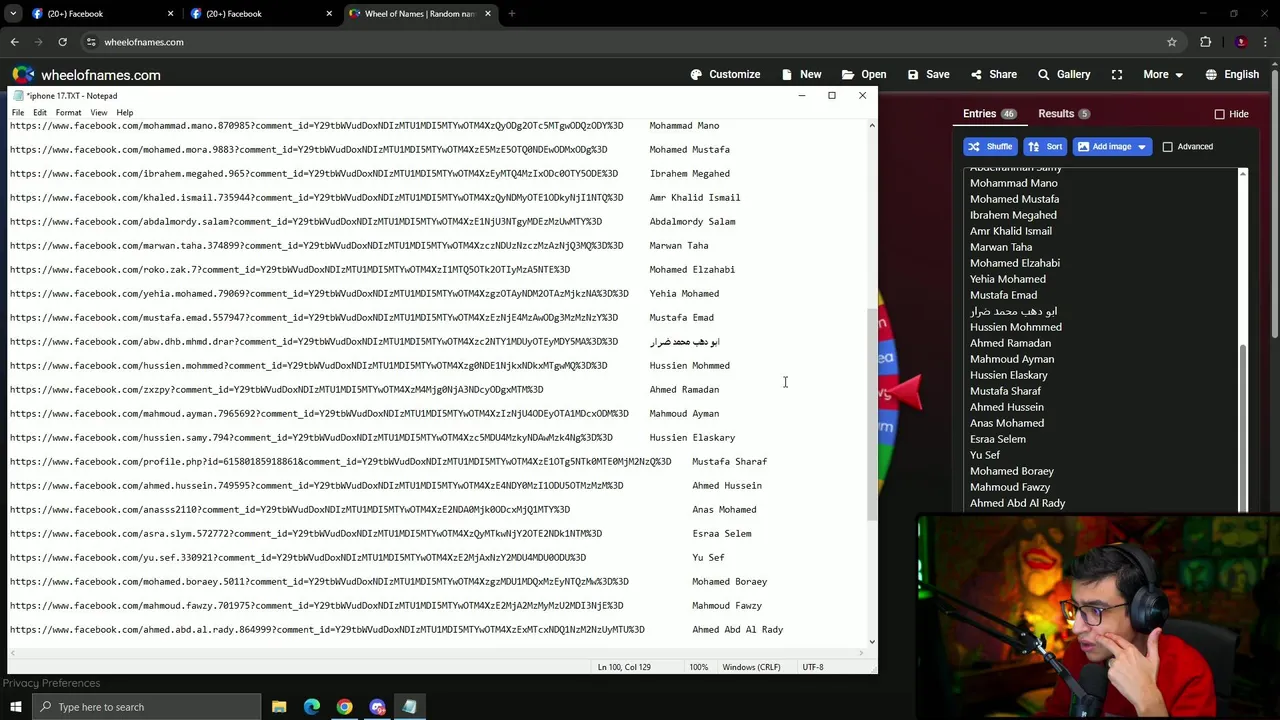1280x720 pixels.
Task: Enter fullscreen mode on wheelofnames
Action: 1117,74
